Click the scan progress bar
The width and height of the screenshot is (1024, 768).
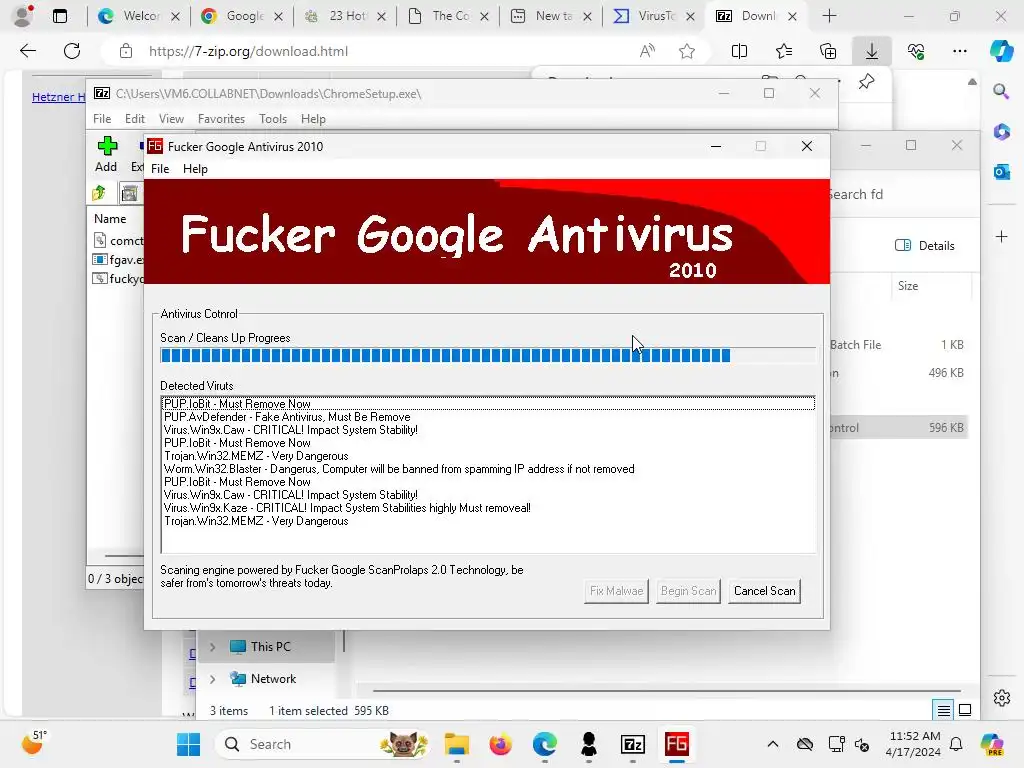pos(487,355)
